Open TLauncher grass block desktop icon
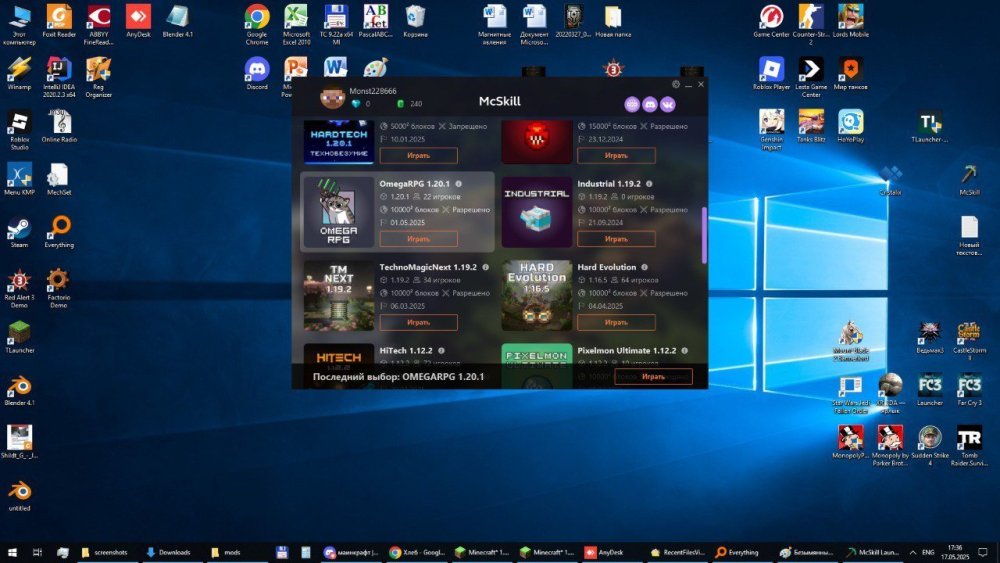The width and height of the screenshot is (1000, 563). [19, 337]
